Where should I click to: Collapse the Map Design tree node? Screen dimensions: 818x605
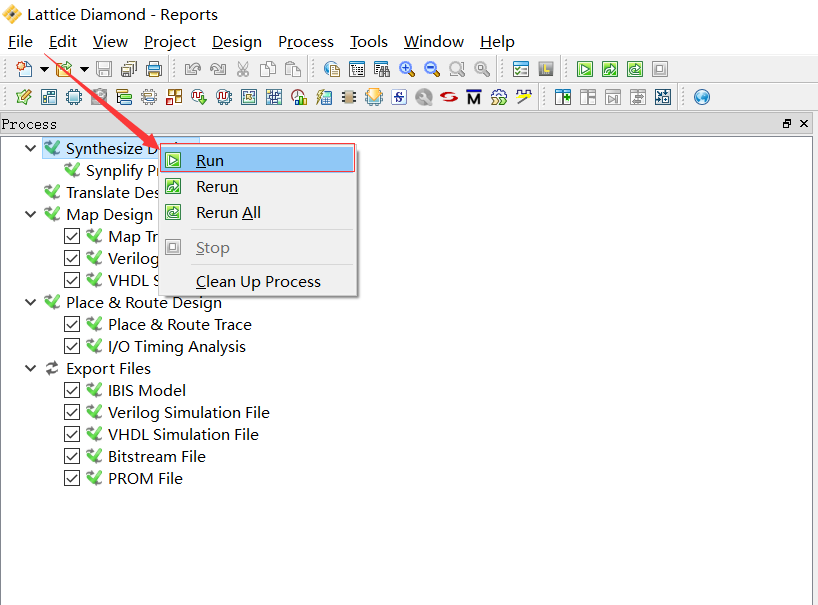[31, 214]
